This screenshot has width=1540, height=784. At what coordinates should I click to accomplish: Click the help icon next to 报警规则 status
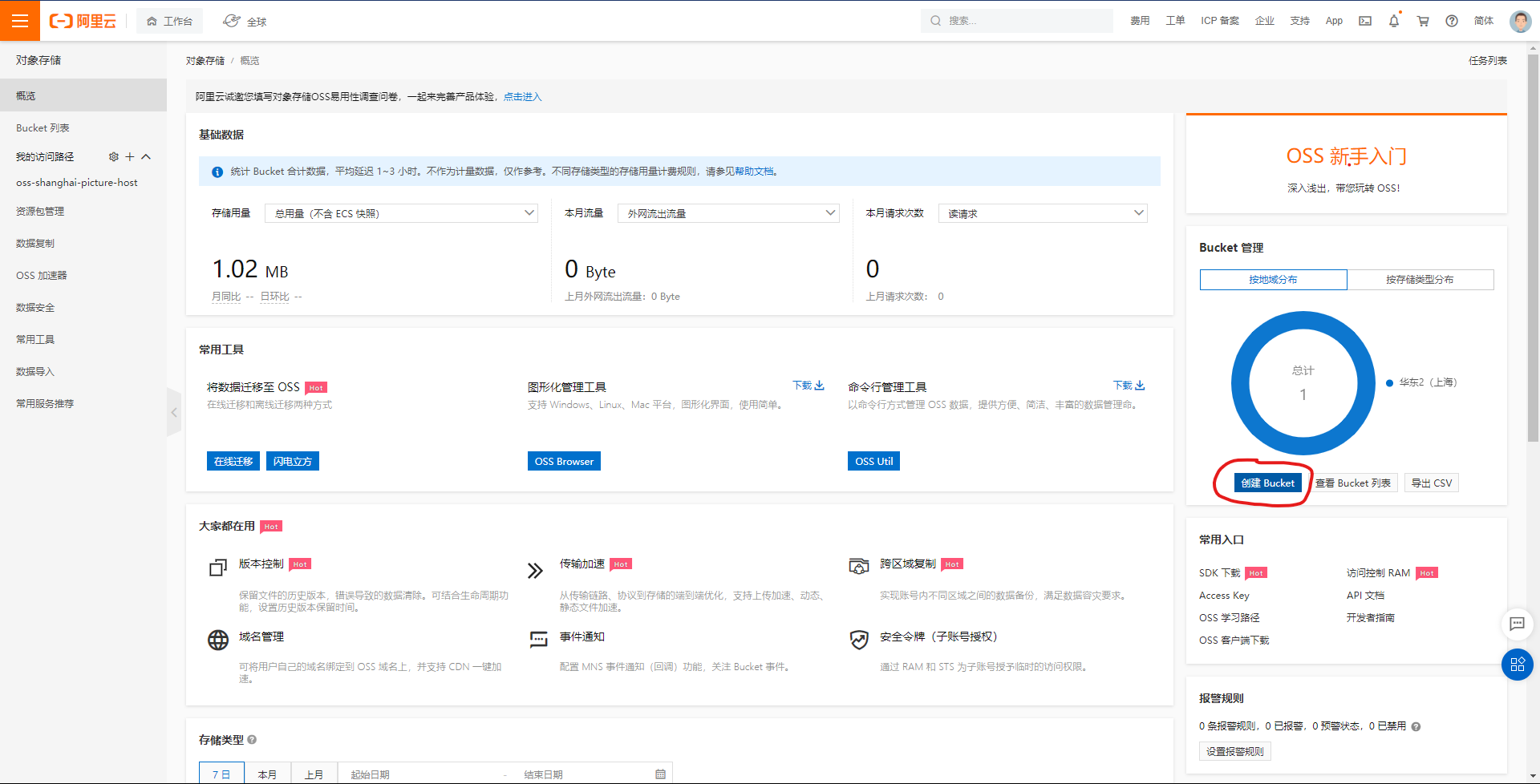coord(1416,727)
